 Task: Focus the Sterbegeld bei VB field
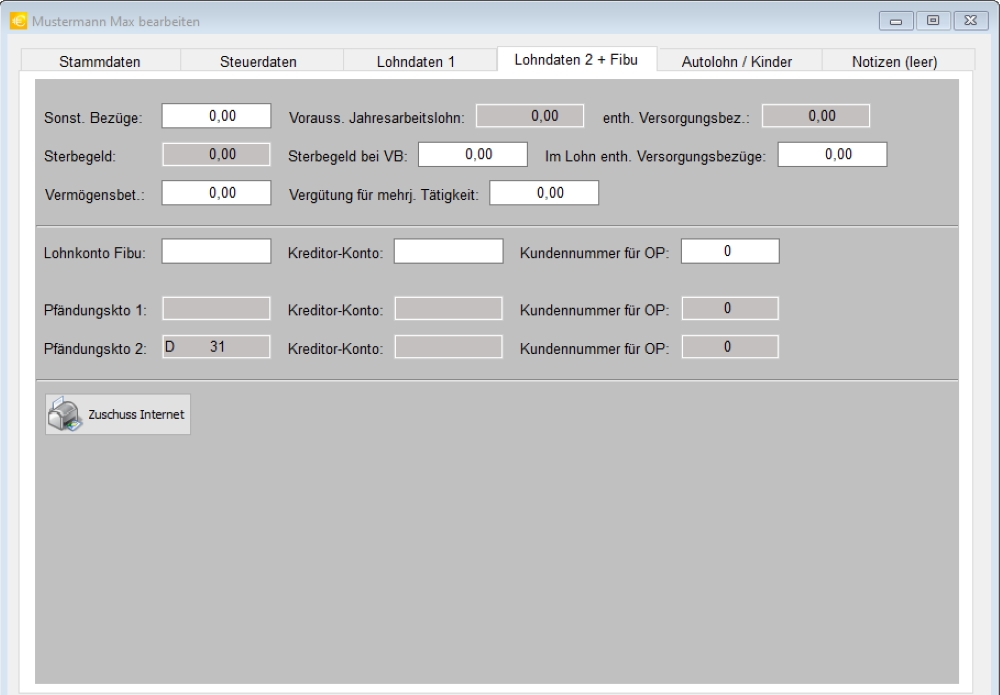click(x=473, y=154)
